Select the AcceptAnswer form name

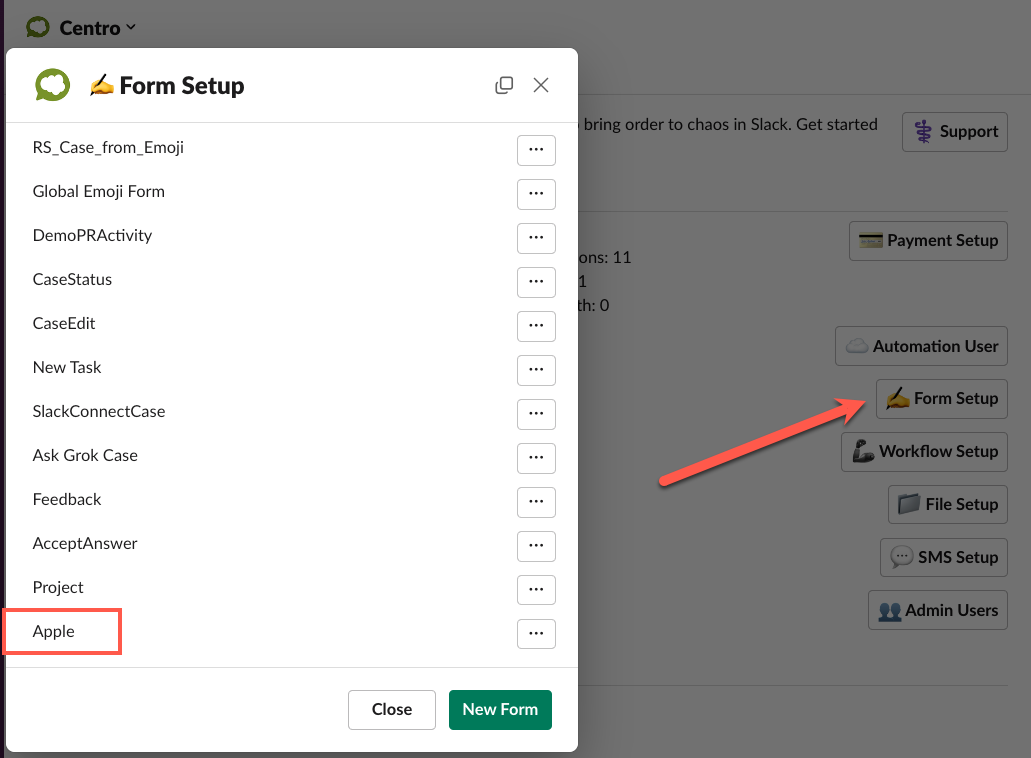click(85, 544)
